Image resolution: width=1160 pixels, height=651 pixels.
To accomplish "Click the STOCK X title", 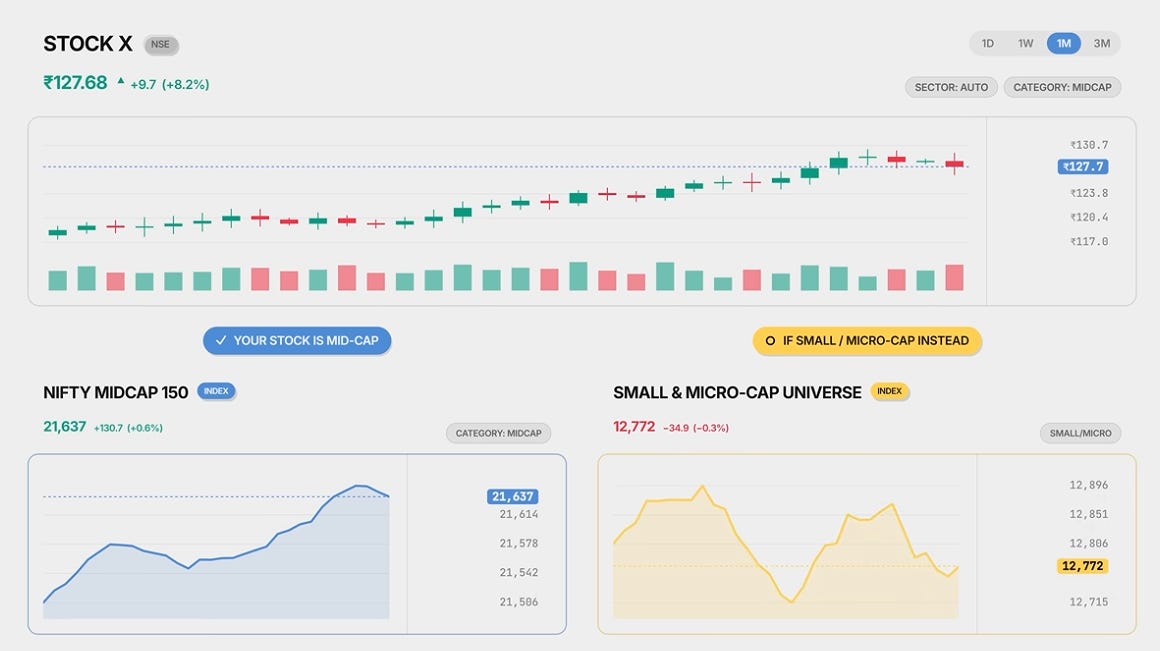I will coord(88,44).
